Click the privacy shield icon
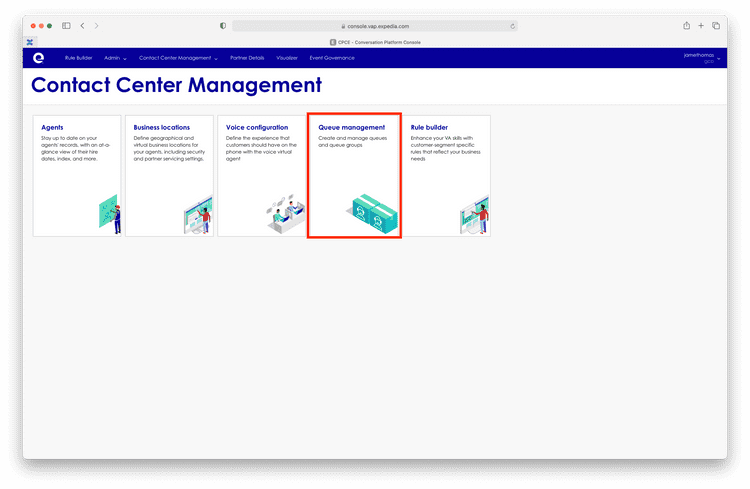 tap(223, 26)
